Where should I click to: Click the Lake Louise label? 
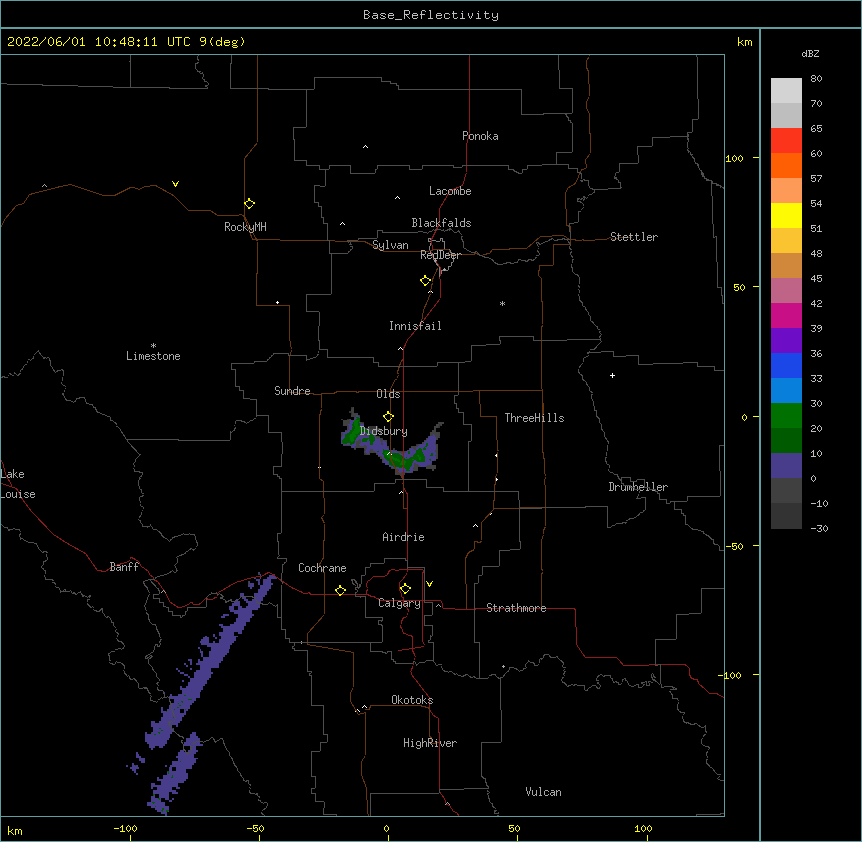click(x=18, y=484)
